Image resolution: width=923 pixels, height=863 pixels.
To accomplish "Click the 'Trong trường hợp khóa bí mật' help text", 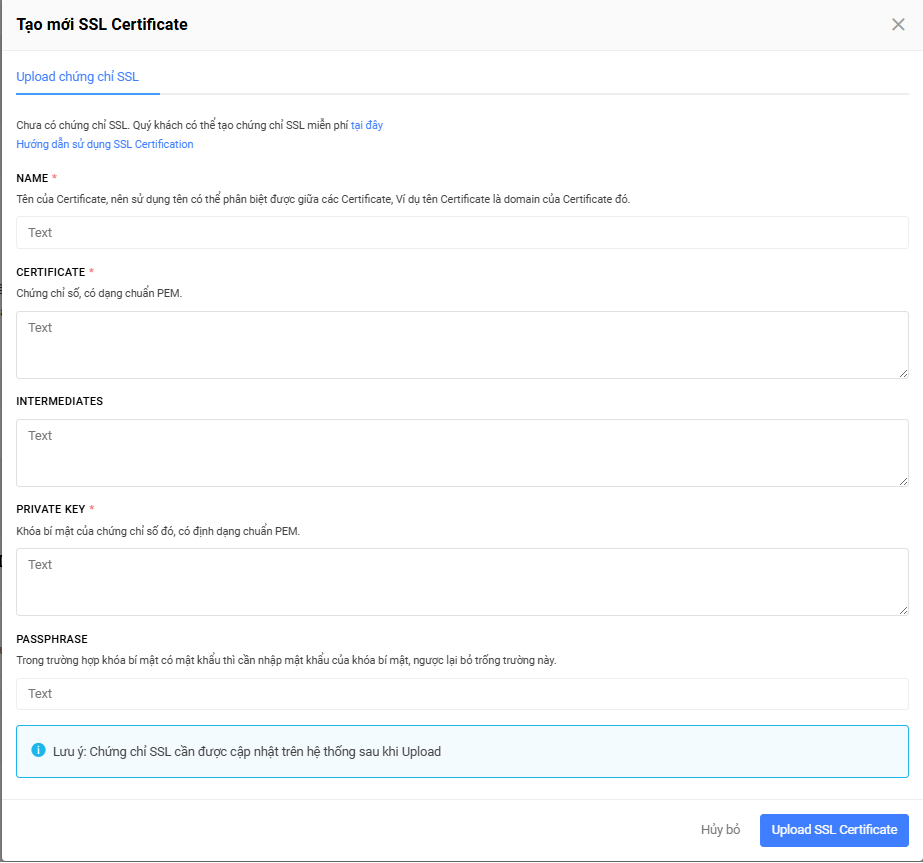I will 286,660.
